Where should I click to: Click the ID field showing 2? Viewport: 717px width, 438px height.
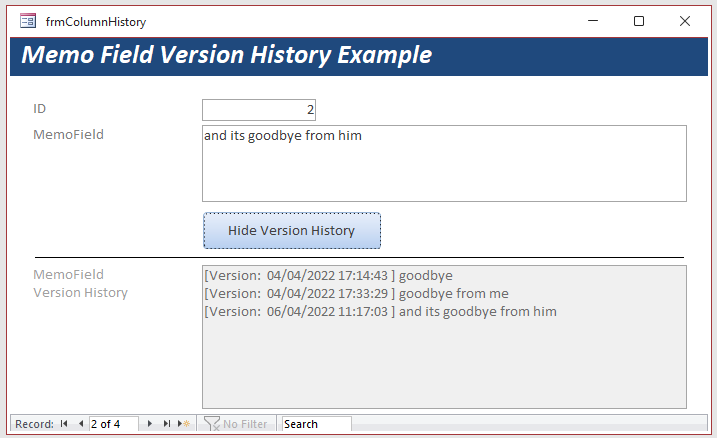[259, 110]
